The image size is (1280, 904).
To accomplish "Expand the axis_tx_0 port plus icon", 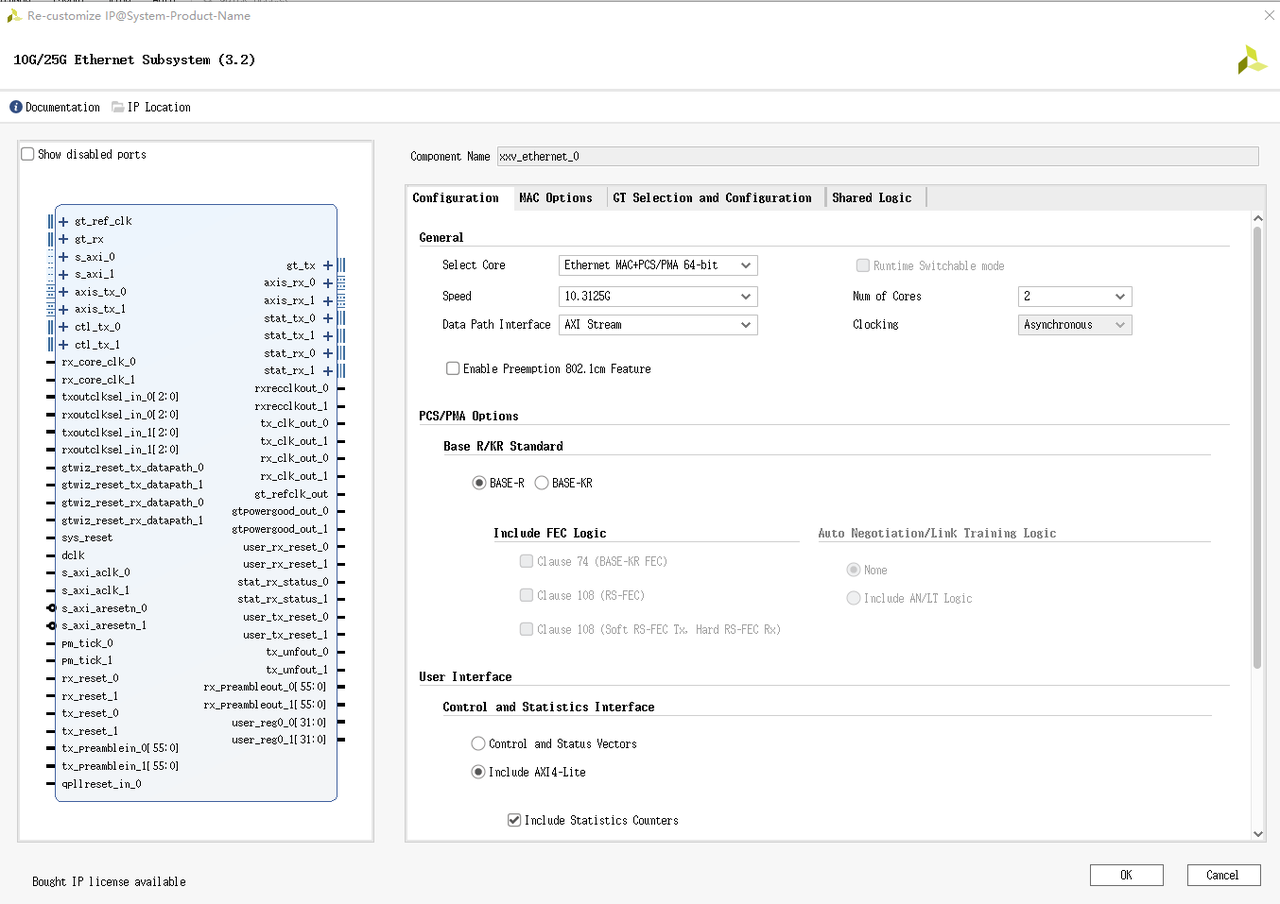I will point(64,292).
